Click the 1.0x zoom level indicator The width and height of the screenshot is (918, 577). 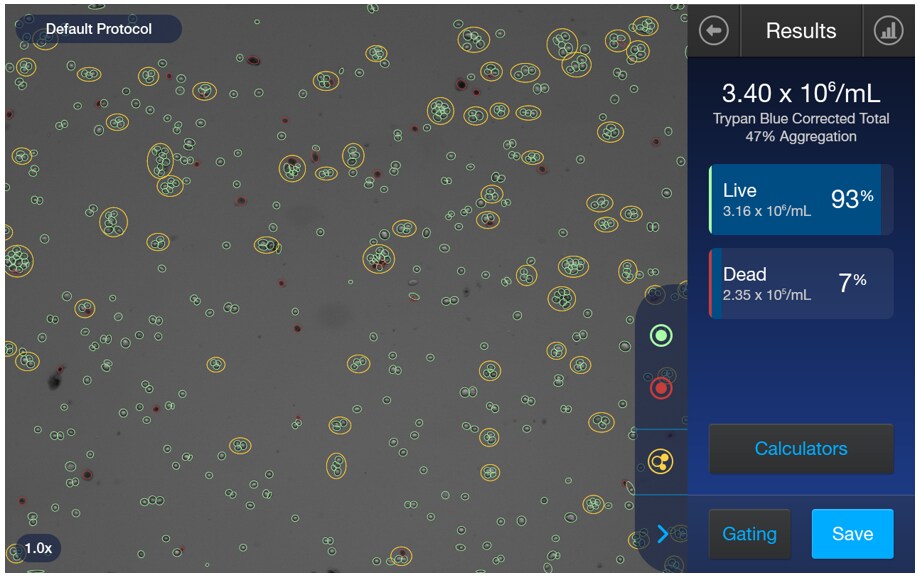(38, 548)
